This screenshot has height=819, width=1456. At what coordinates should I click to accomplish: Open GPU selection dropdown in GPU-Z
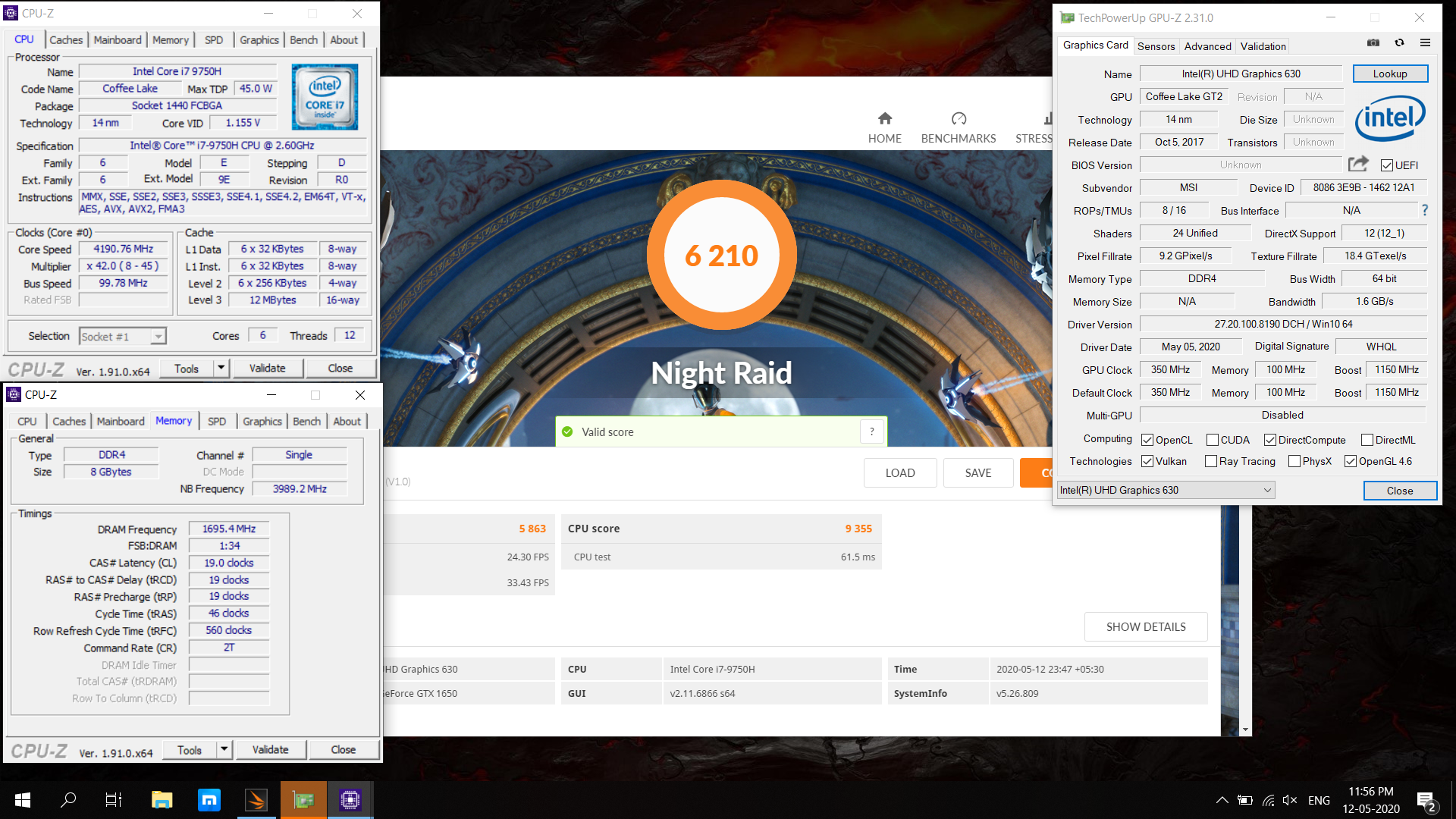tap(1166, 490)
